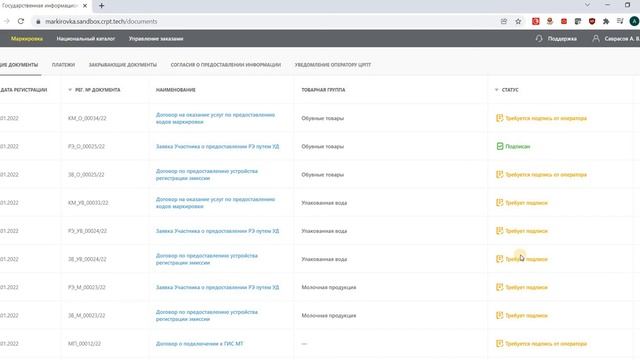This screenshot has width=640, height=360.
Task: Open Заявка Участника link in row РЭ_УВ_00024/22
Action: pos(218,231)
